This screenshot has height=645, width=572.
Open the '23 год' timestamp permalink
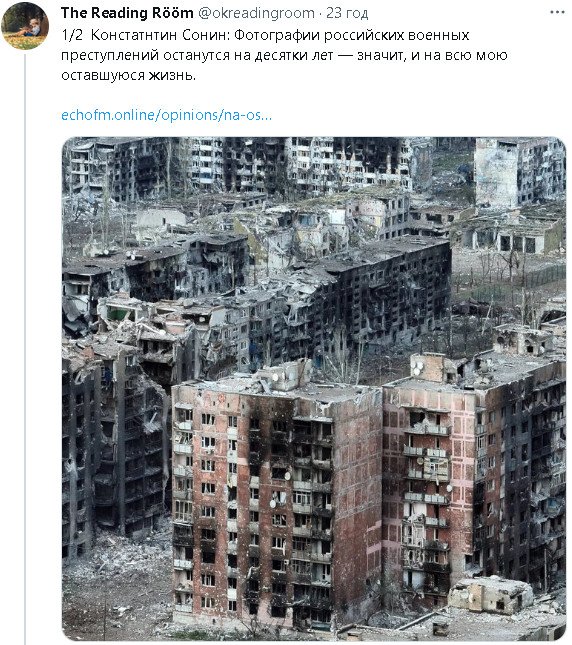[x=347, y=13]
